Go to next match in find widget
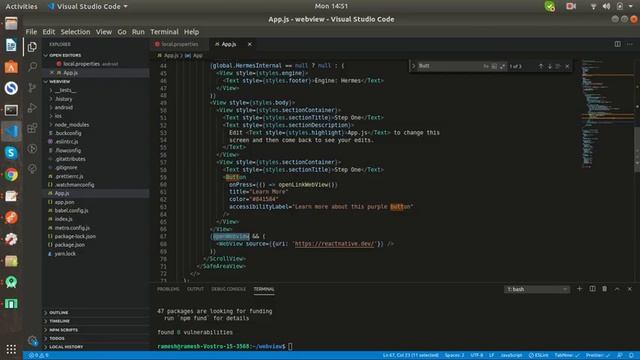This screenshot has height=360, width=640. click(549, 66)
